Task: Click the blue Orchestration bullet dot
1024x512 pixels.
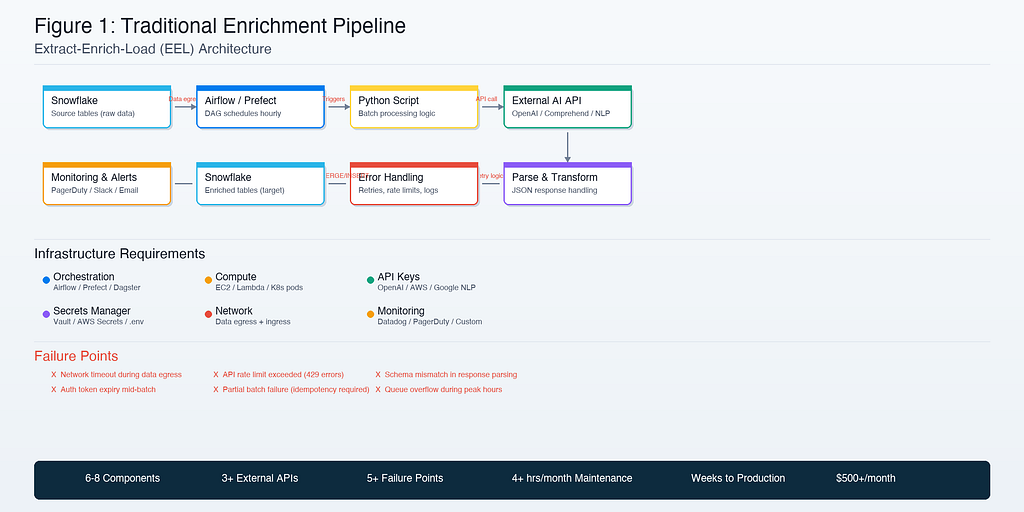Action: [x=46, y=280]
